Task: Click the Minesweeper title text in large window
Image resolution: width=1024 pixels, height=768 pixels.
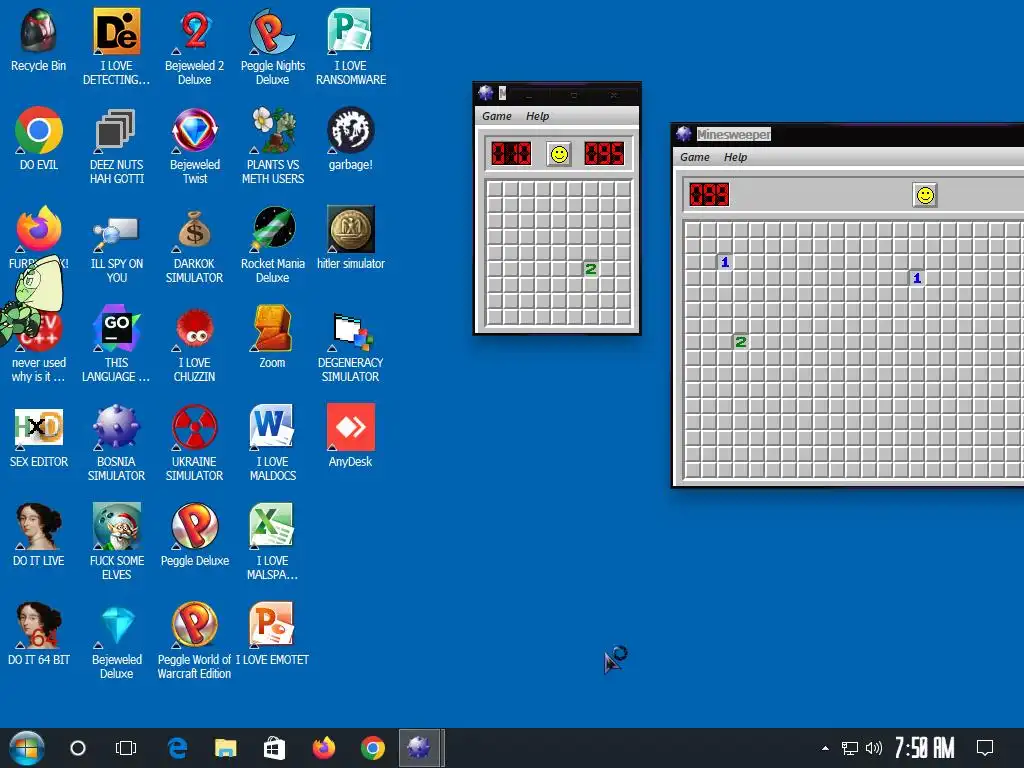Action: (733, 135)
